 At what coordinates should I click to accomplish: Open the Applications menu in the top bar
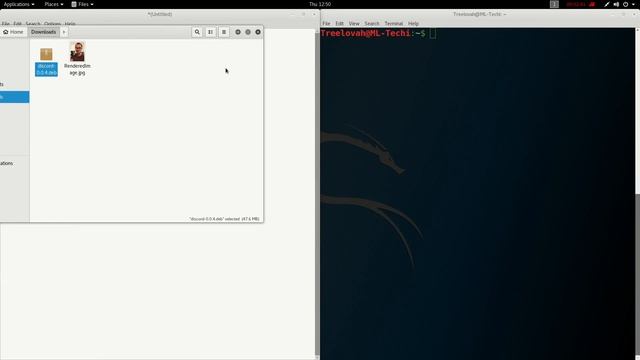coord(19,4)
